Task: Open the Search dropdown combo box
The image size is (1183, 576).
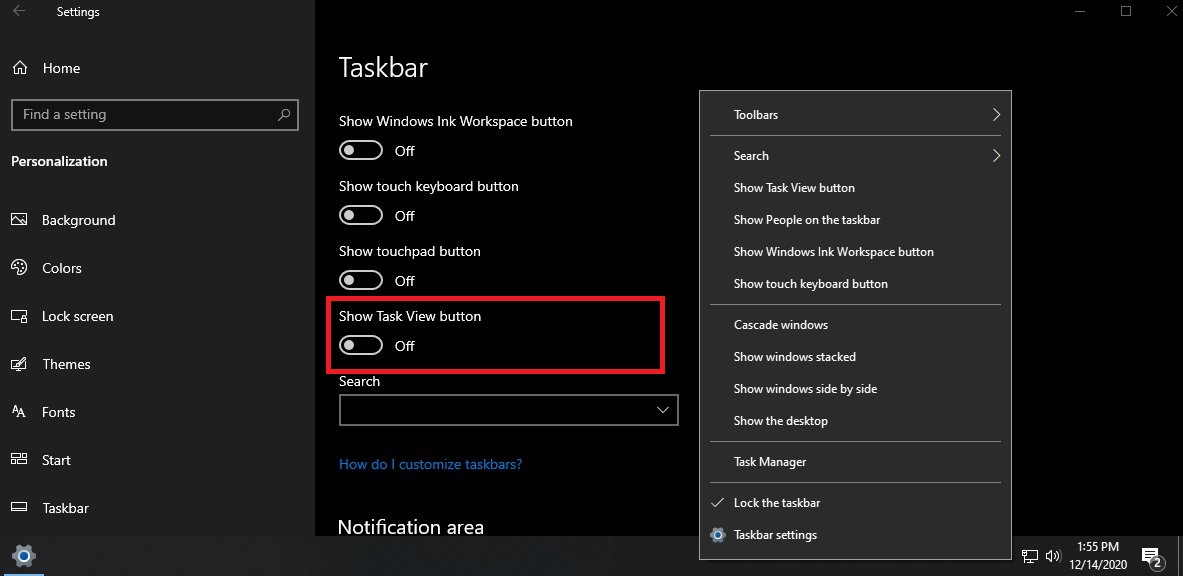Action: (x=509, y=410)
